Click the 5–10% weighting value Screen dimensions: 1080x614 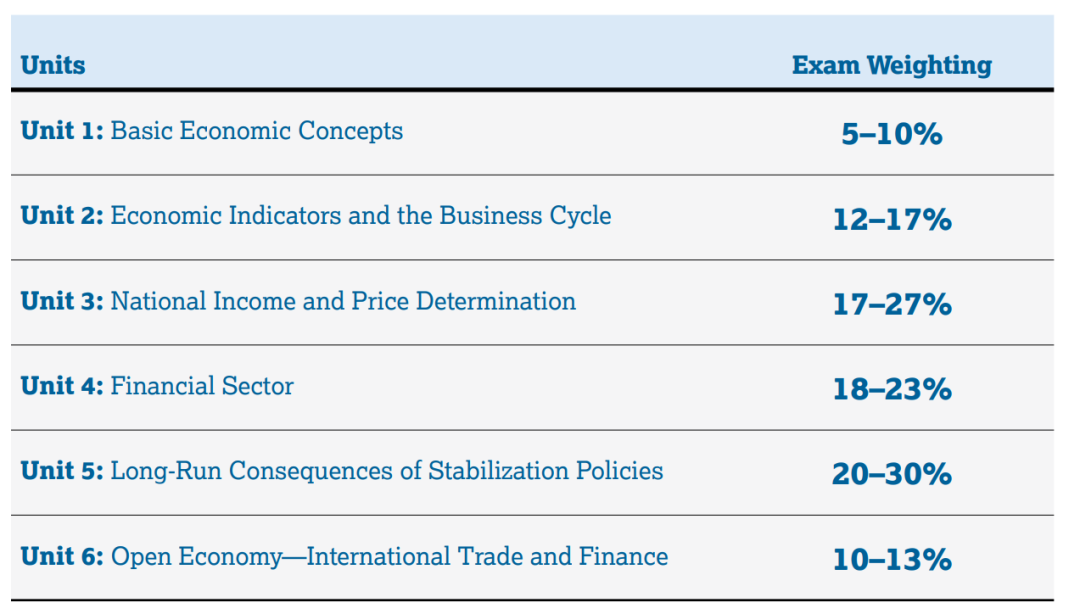pos(892,134)
